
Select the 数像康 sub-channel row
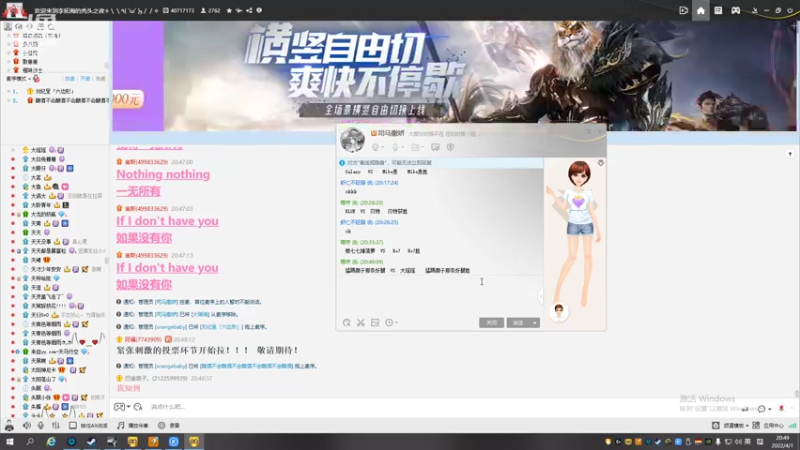tap(56, 61)
